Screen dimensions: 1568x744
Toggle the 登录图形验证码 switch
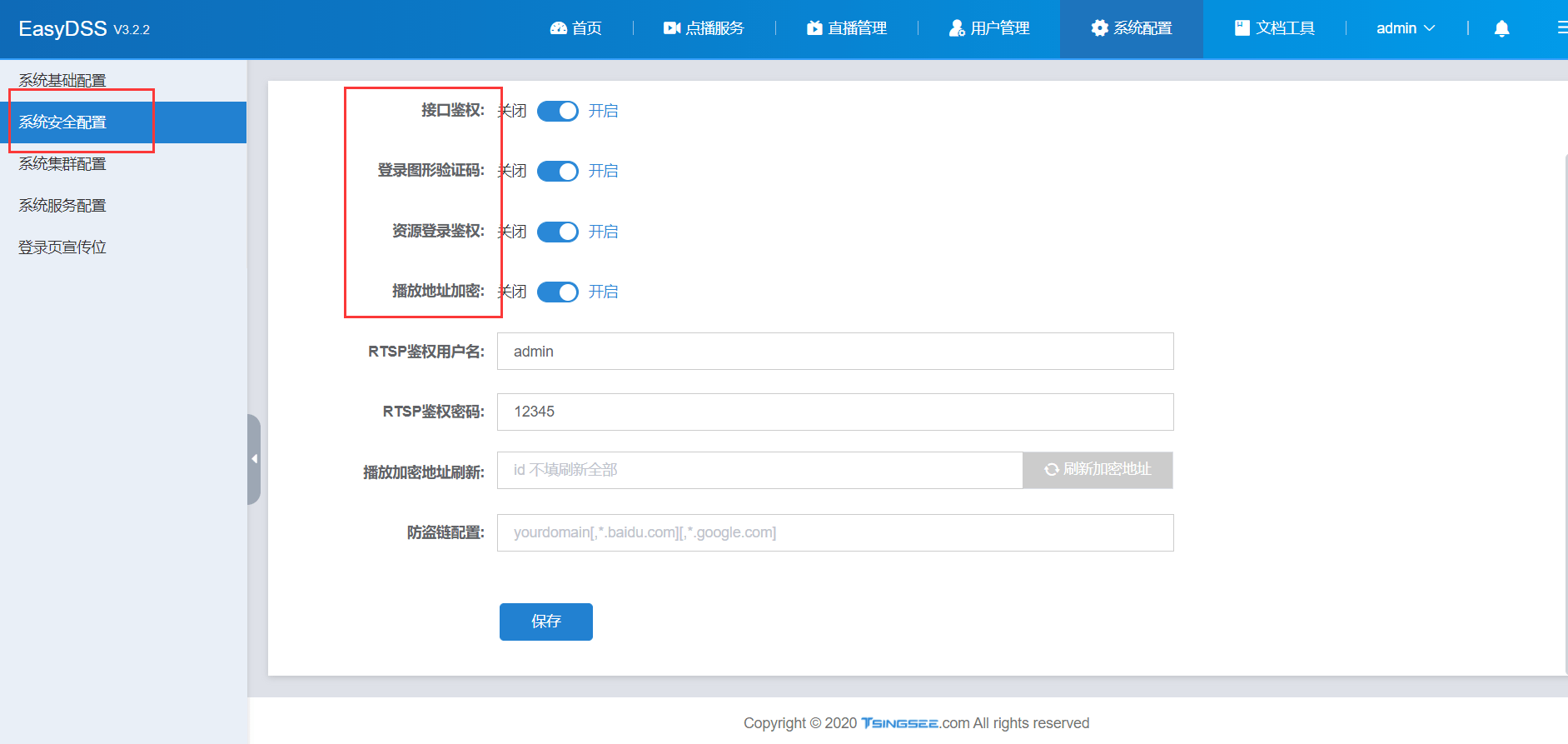[558, 171]
